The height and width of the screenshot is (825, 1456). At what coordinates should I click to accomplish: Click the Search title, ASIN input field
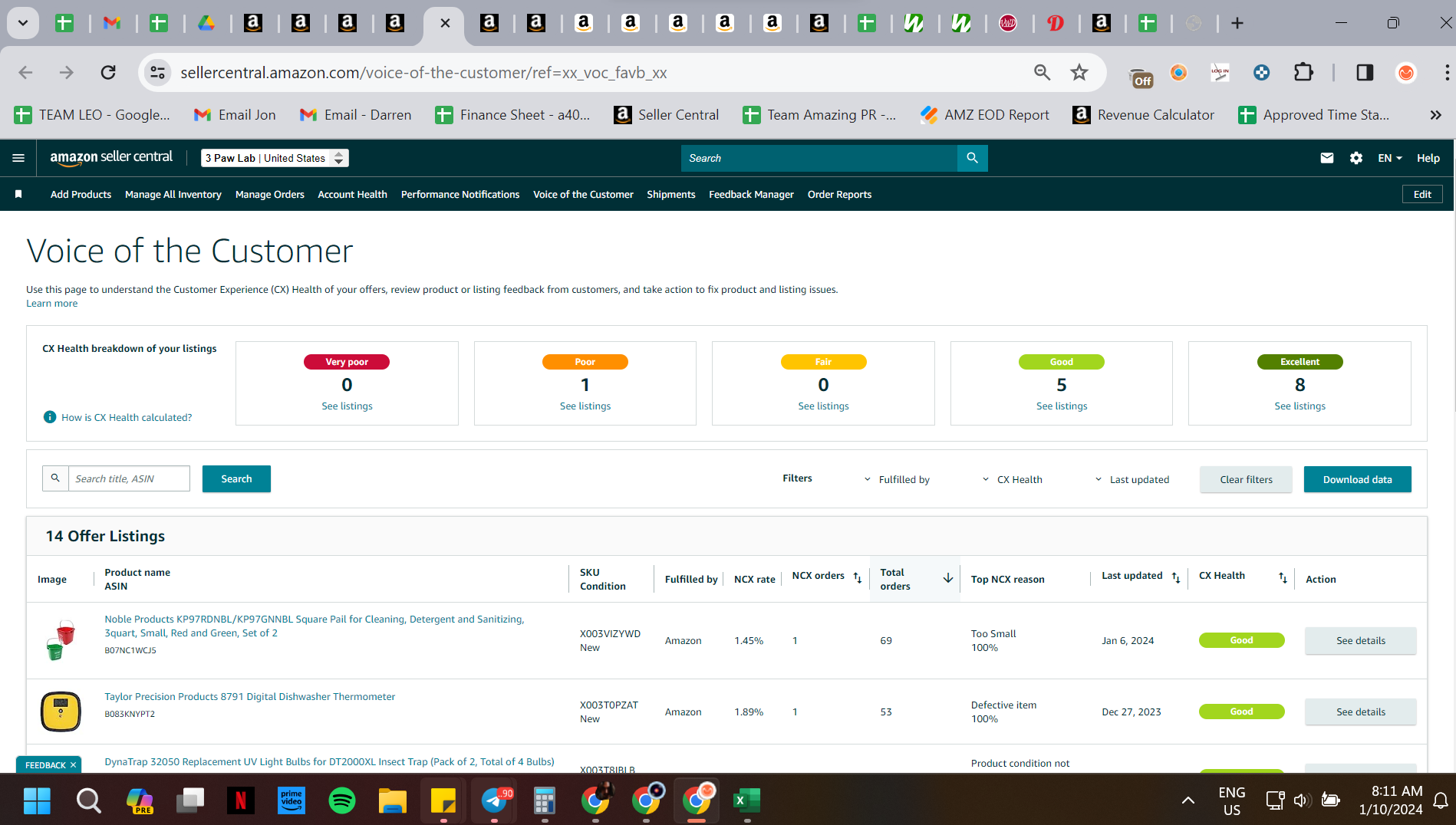129,478
